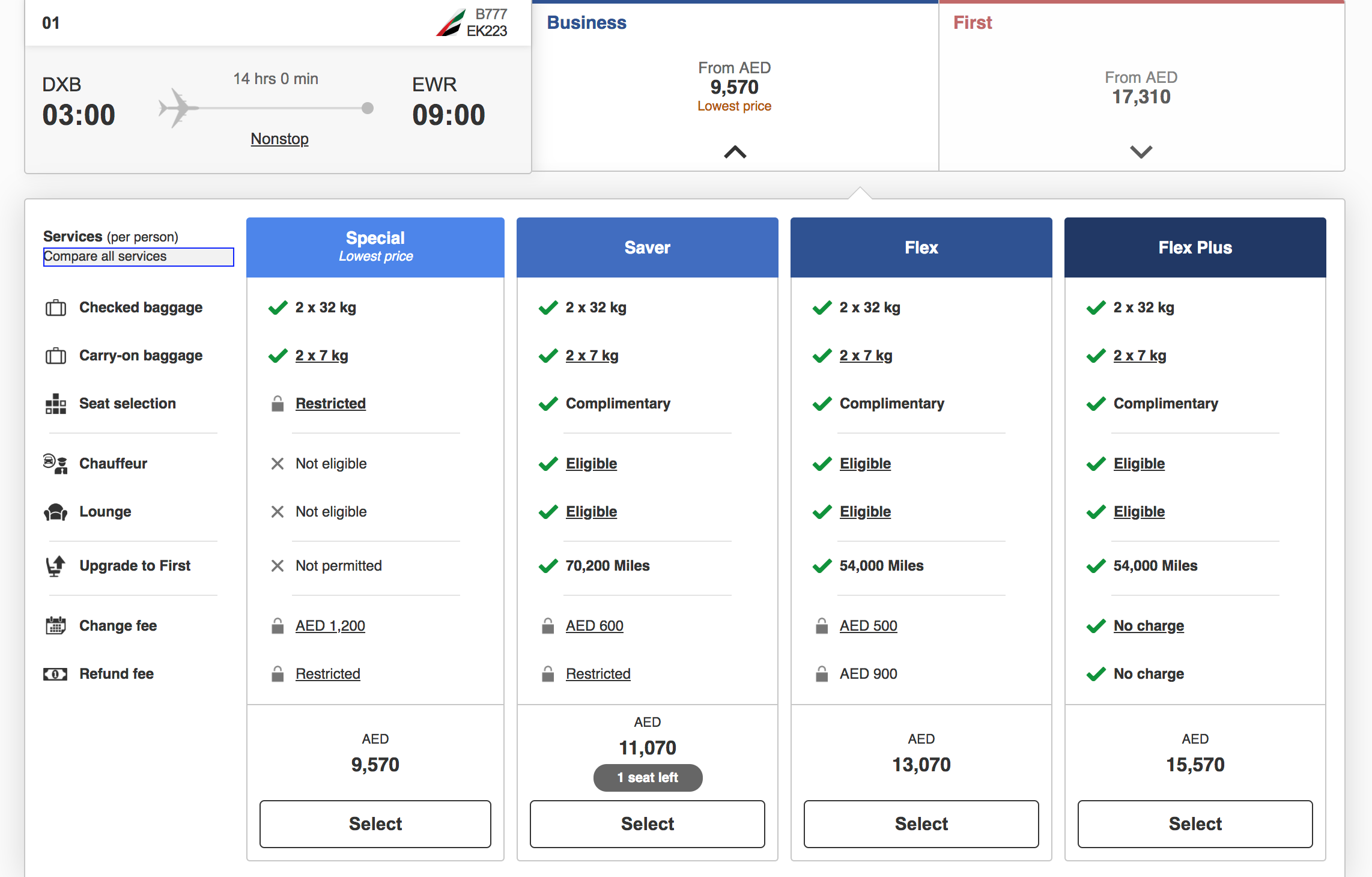Click the Change fee calendar icon
The height and width of the screenshot is (877, 1372).
click(55, 625)
